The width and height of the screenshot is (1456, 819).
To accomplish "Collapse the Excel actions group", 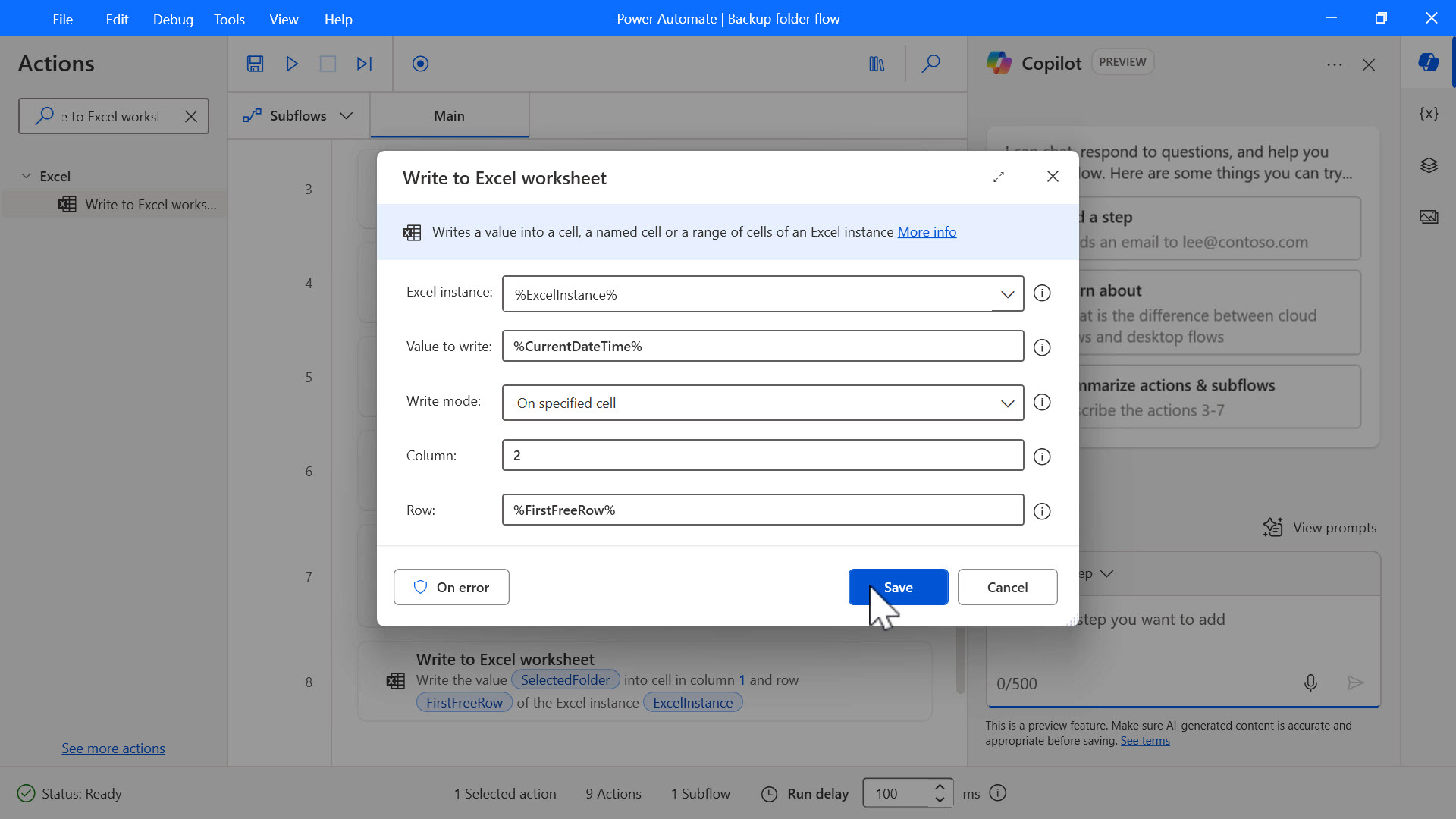I will point(25,175).
